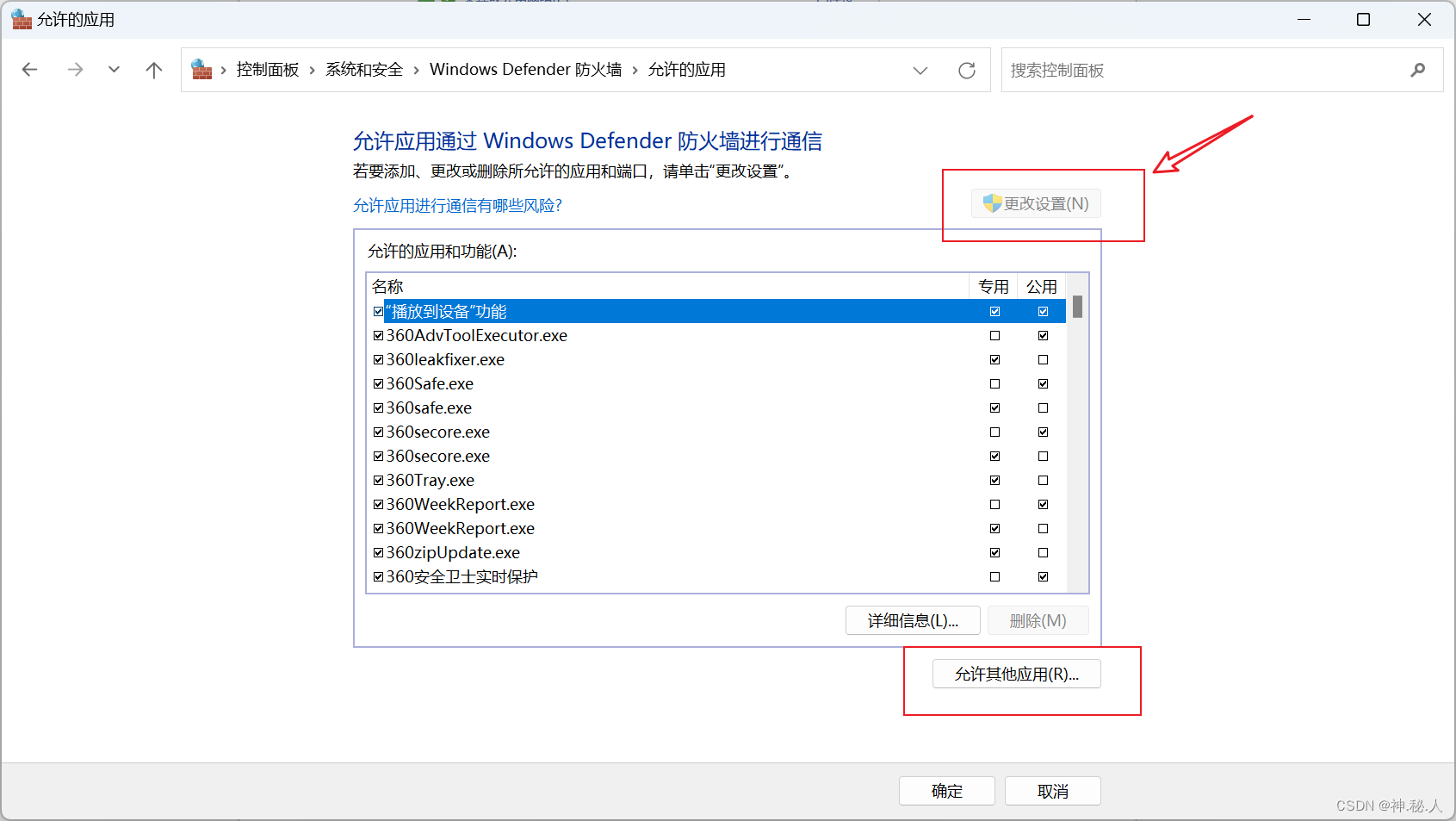Go back using the back arrow
This screenshot has height=821, width=1456.
(x=30, y=70)
